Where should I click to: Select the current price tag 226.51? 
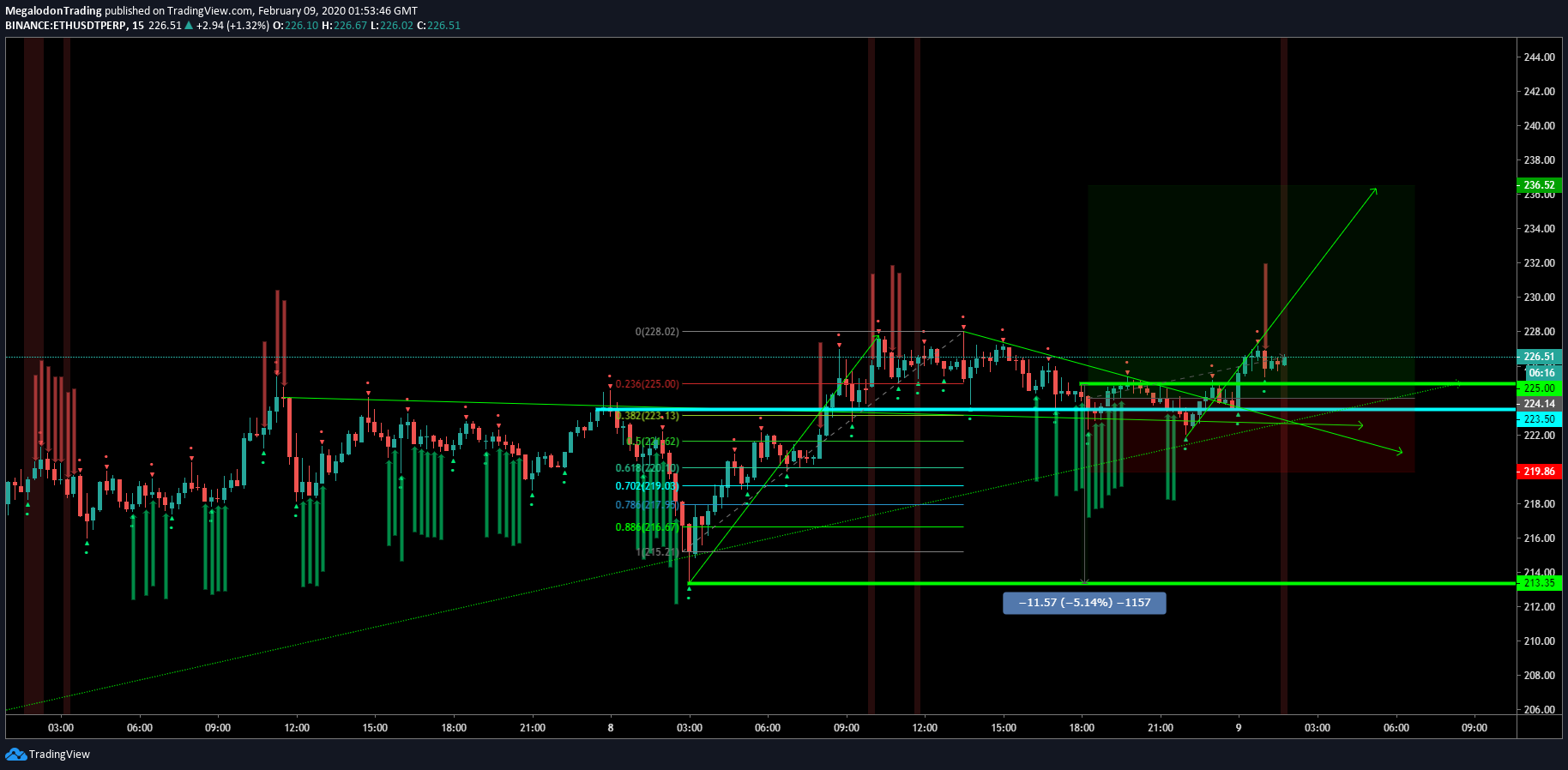pyautogui.click(x=1539, y=357)
